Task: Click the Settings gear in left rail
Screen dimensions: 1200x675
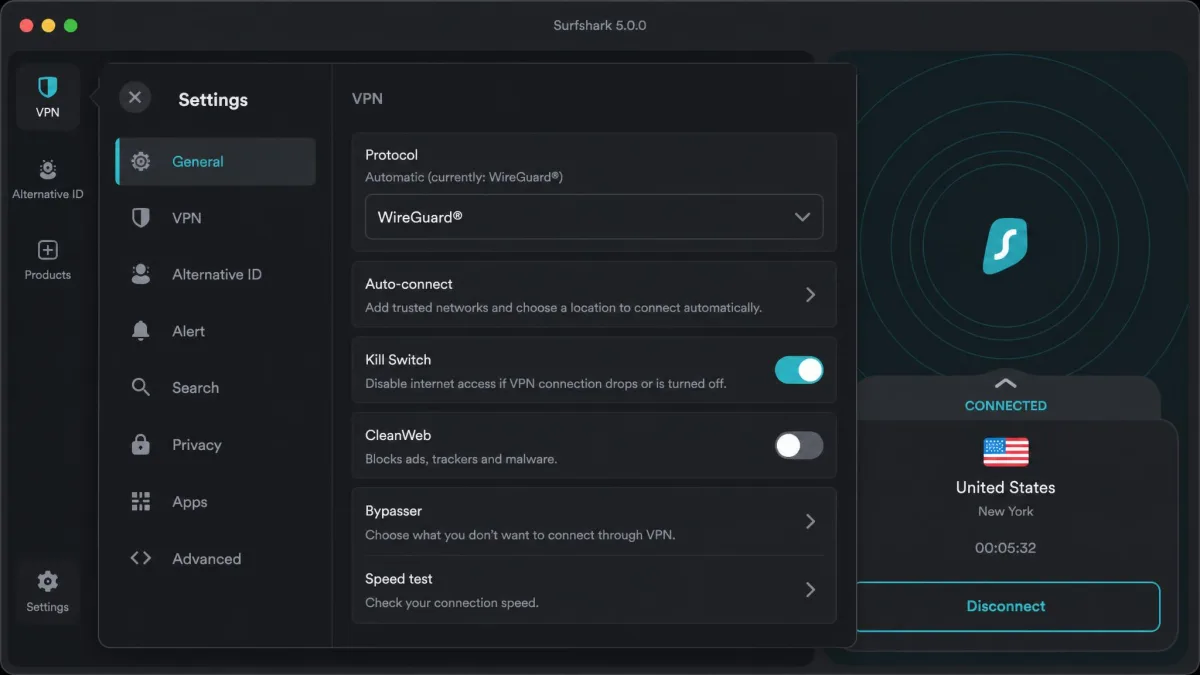Action: (x=47, y=581)
